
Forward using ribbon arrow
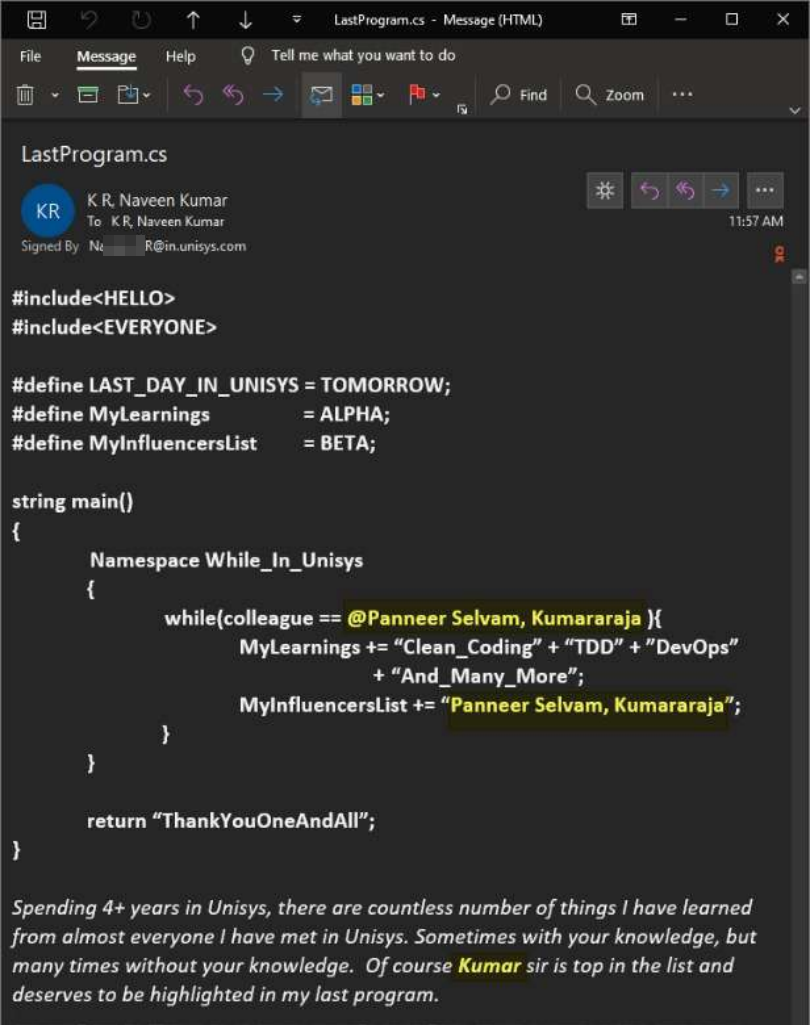tap(273, 95)
